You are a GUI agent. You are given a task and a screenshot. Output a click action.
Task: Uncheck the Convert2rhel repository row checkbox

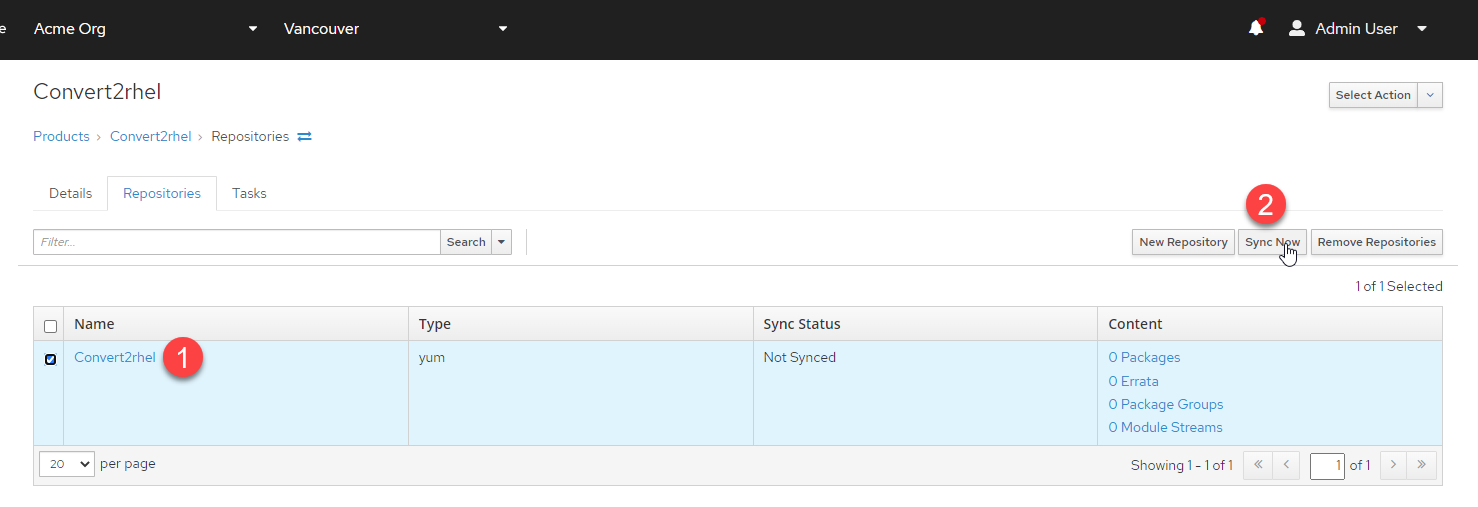[51, 359]
